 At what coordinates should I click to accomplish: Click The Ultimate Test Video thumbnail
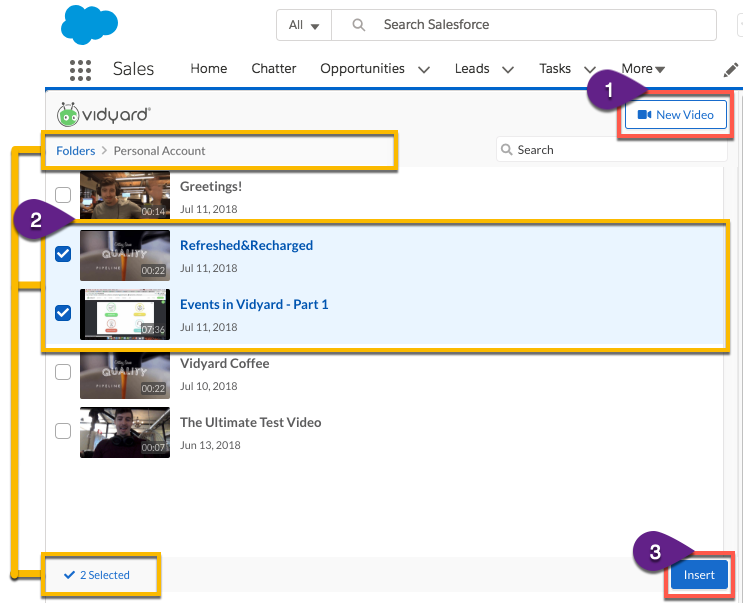(125, 432)
